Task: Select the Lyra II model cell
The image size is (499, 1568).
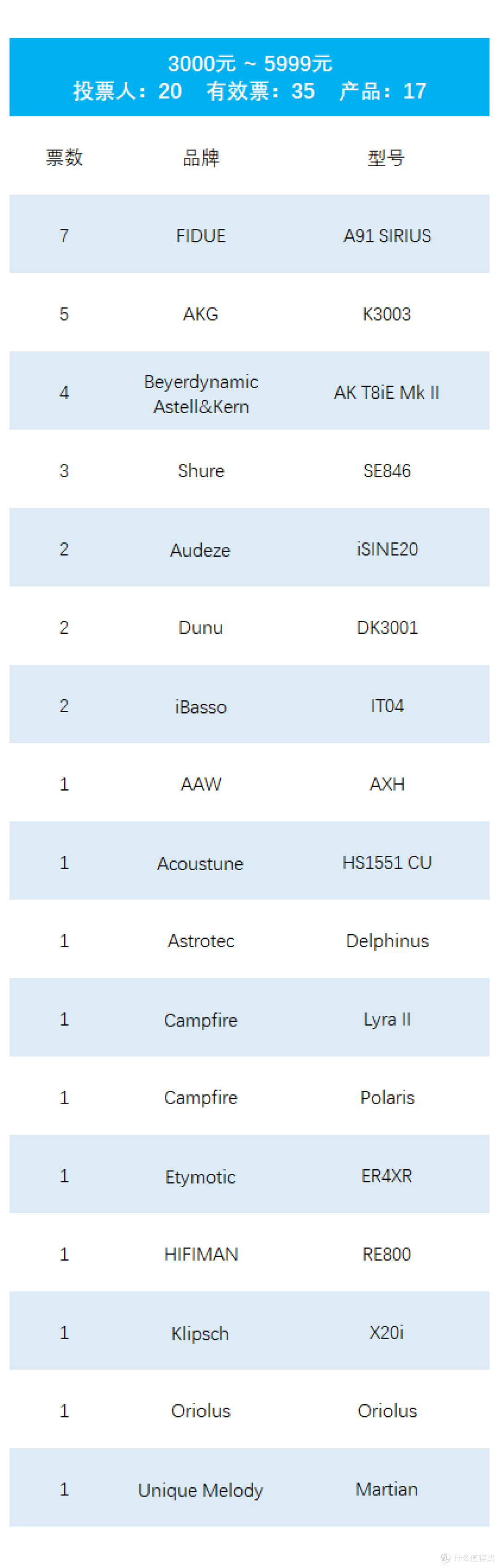Action: pyautogui.click(x=387, y=1020)
